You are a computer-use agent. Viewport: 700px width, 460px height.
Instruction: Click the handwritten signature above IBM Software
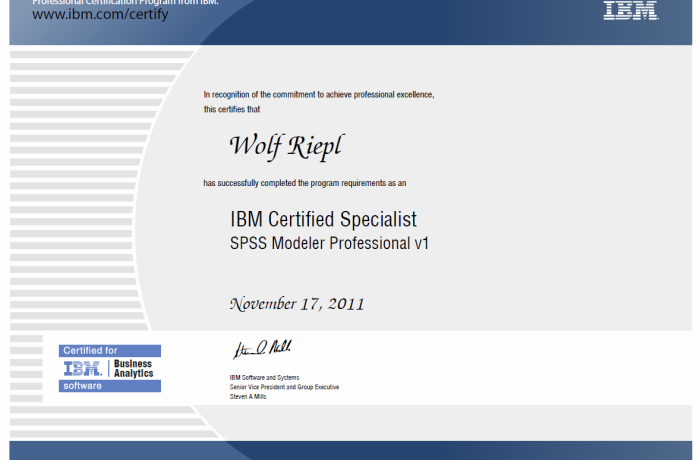point(262,349)
